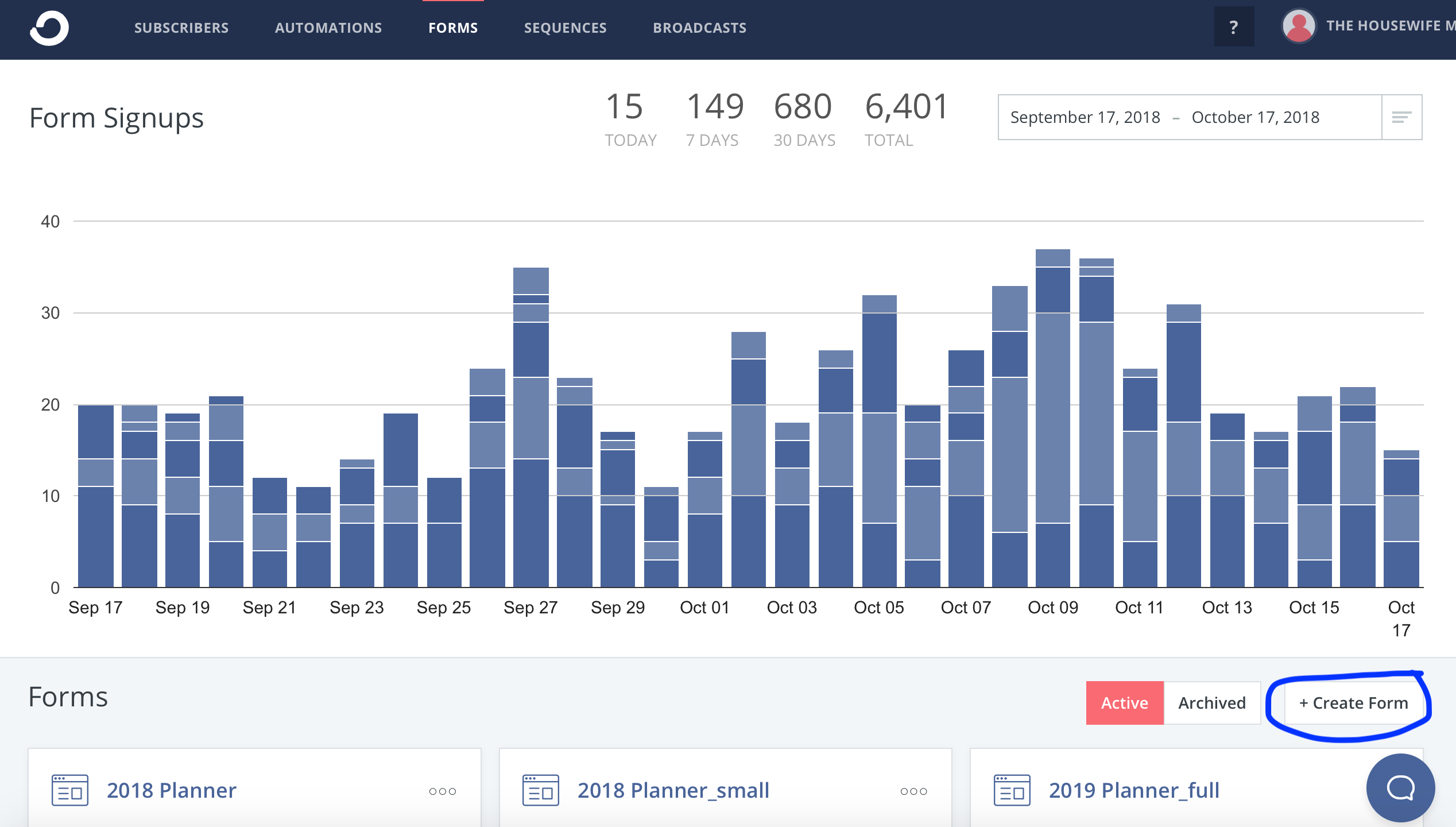Screen dimensions: 1456x827
Task: Click the Forms section heading
Action: point(68,697)
